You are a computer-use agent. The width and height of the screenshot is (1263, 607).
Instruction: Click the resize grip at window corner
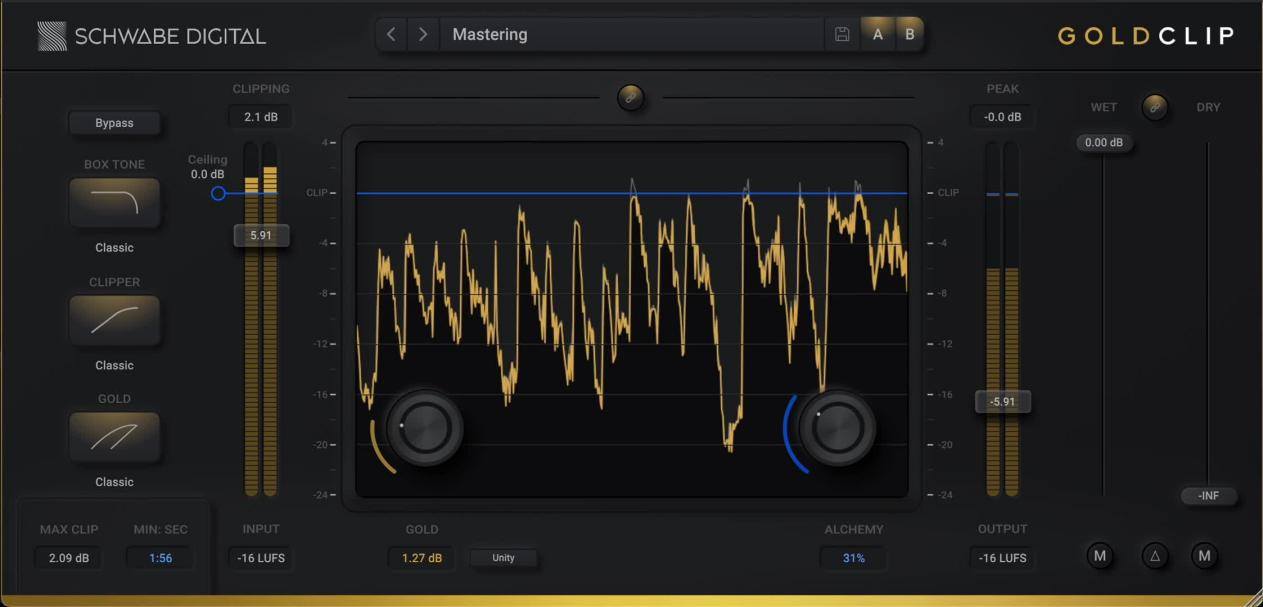1252,597
